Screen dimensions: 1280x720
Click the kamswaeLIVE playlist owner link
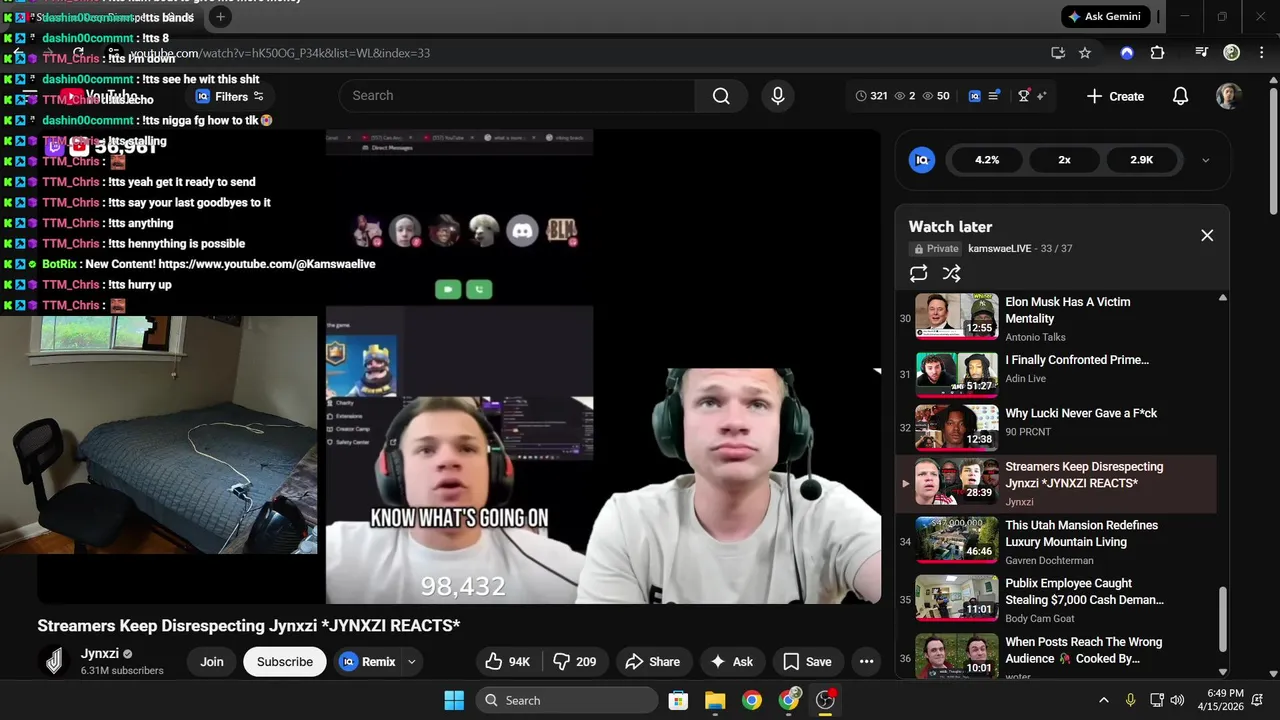tap(999, 249)
